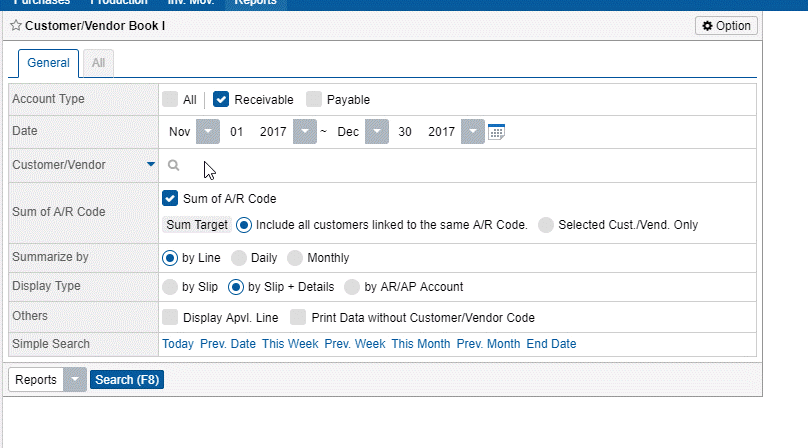The image size is (808, 448).
Task: Select summarize by Line radio
Action: pos(170,258)
